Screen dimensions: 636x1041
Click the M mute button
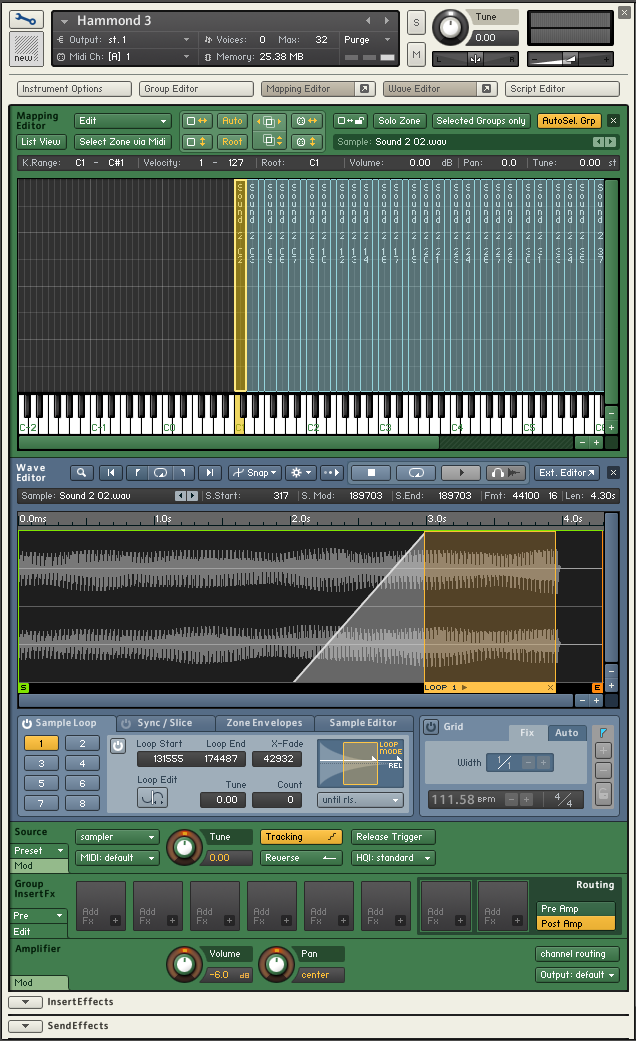point(416,54)
